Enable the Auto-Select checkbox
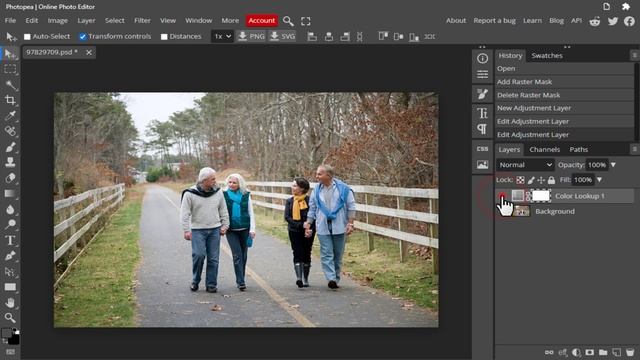The image size is (640, 360). [27, 37]
